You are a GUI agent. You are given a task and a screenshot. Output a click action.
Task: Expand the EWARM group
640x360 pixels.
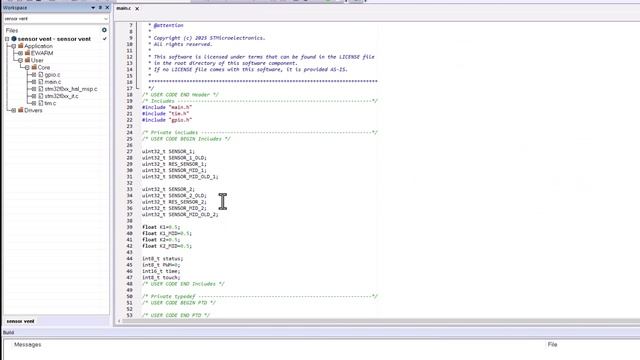(20, 53)
